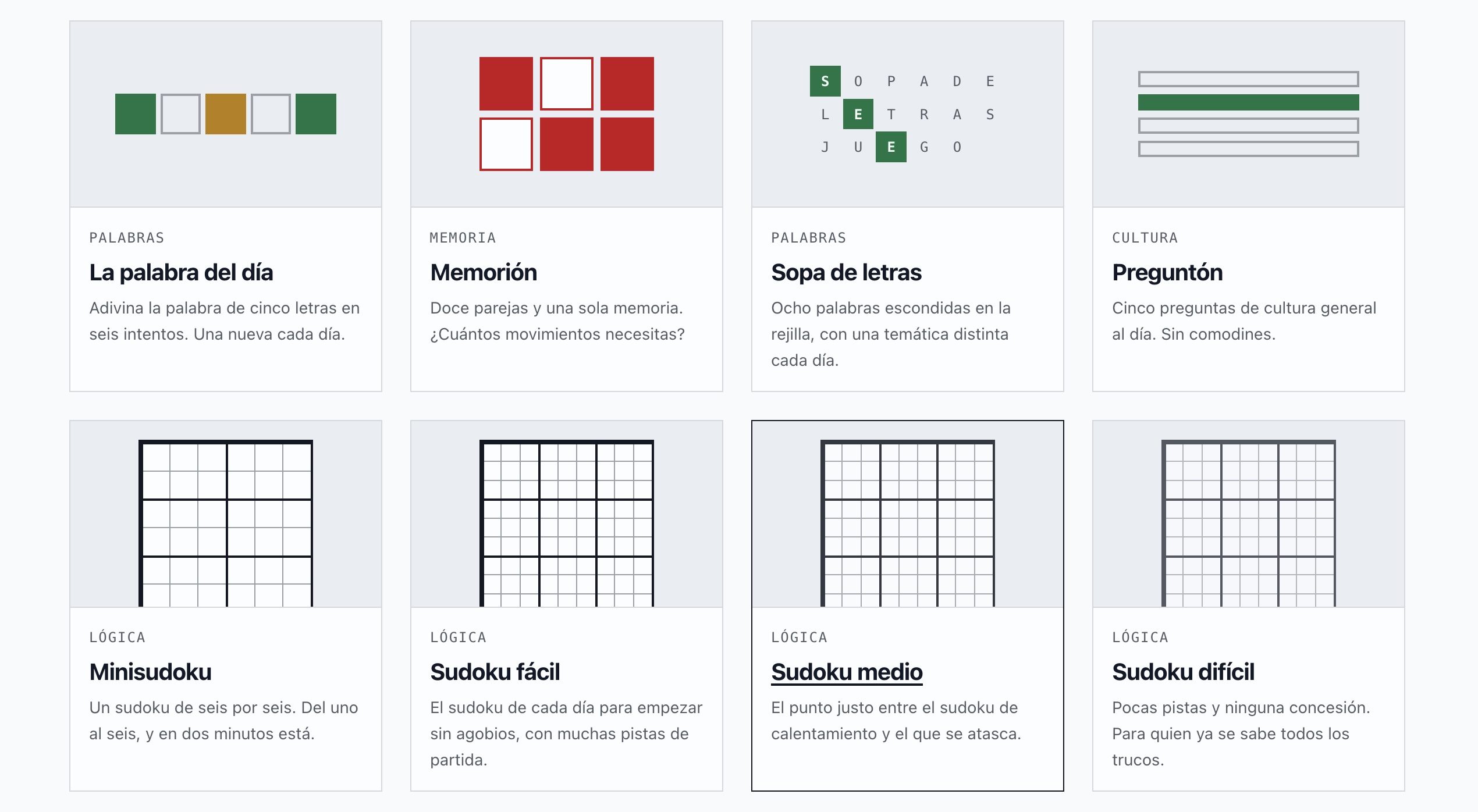Open the Preguntón answer bars thumbnail
Screen dimensions: 1478x812
(1249, 114)
